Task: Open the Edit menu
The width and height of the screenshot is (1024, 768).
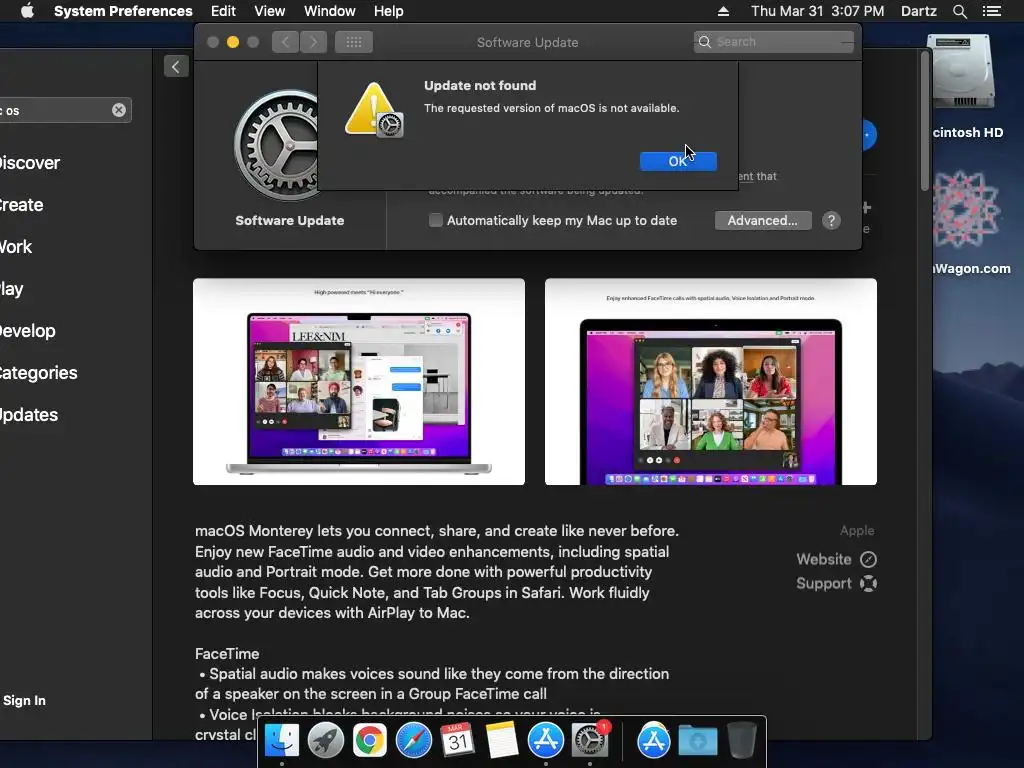Action: tap(223, 11)
